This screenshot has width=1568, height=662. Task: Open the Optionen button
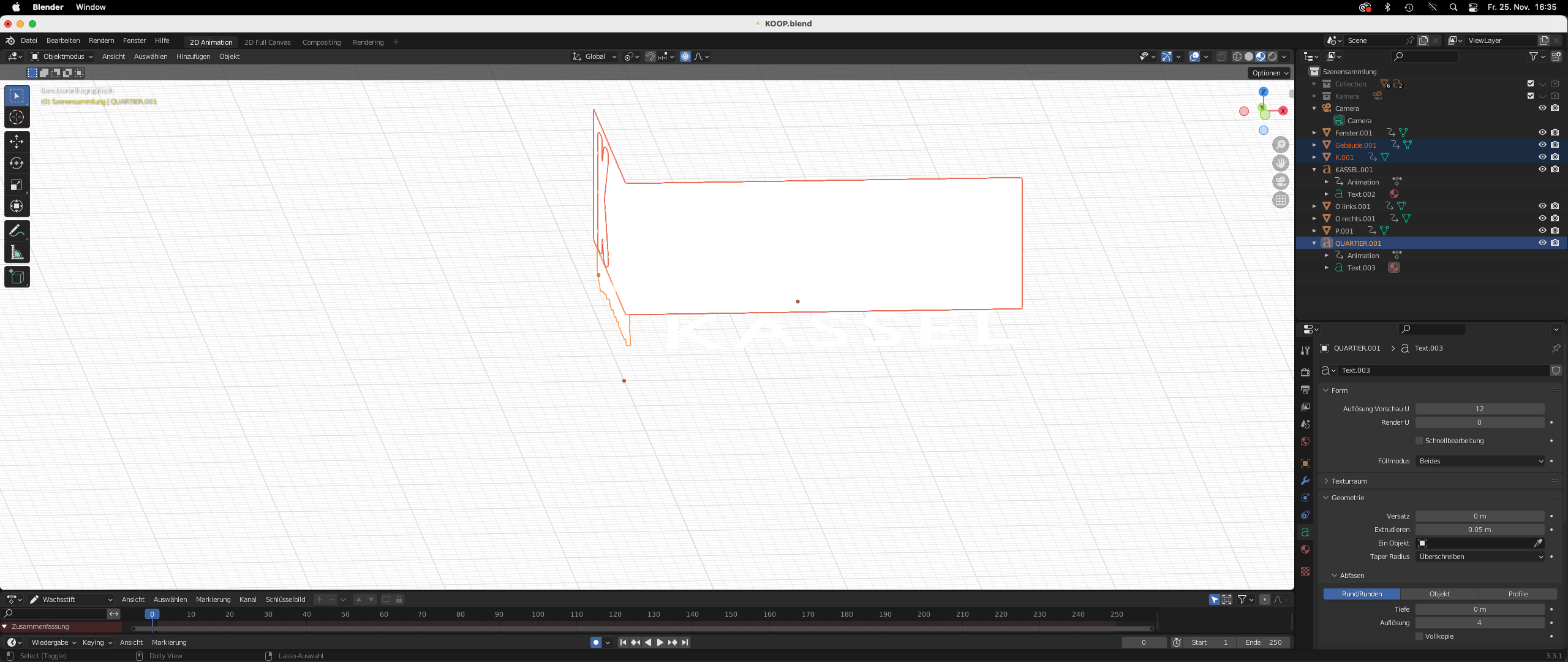(1270, 73)
